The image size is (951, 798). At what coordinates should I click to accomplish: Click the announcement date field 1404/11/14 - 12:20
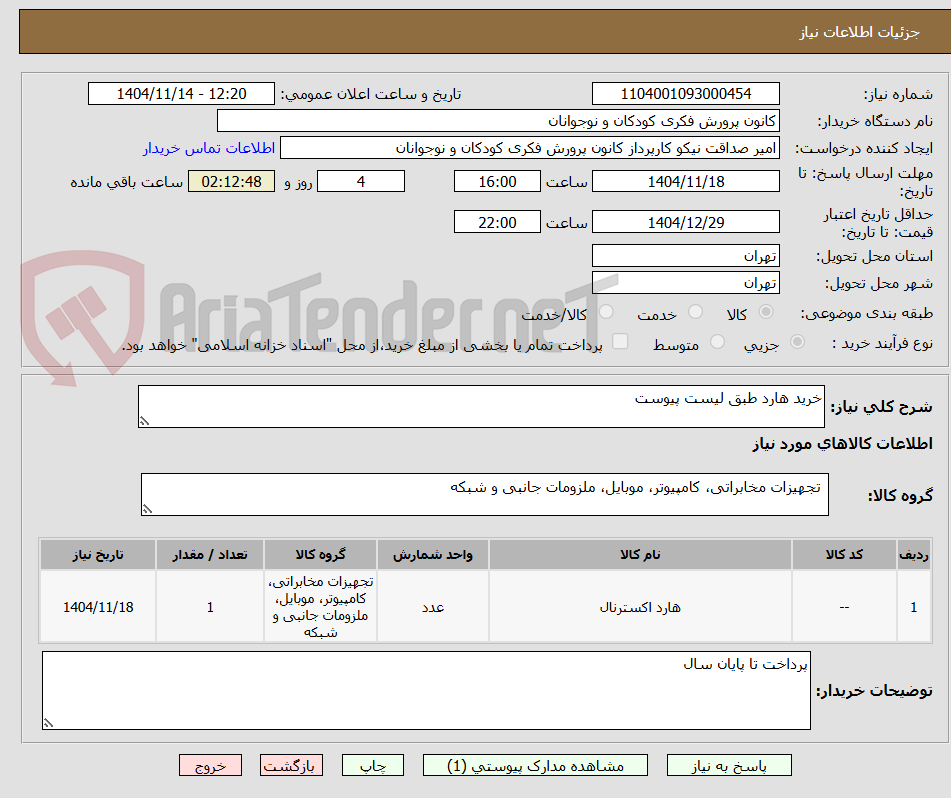pos(181,94)
